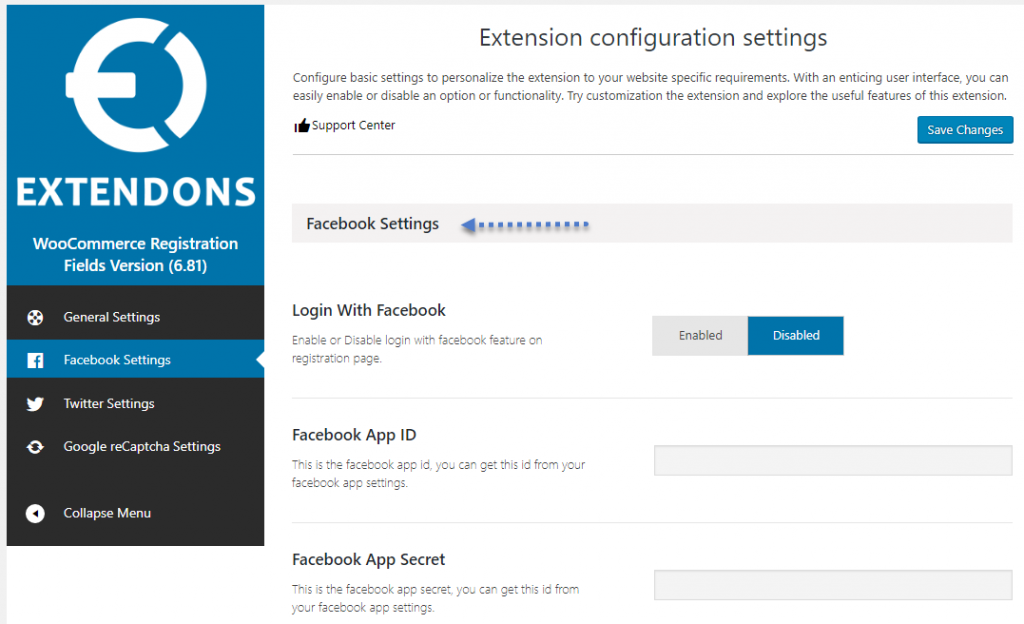The image size is (1024, 624).
Task: Set Login With Facebook to Disabled
Action: (x=795, y=335)
